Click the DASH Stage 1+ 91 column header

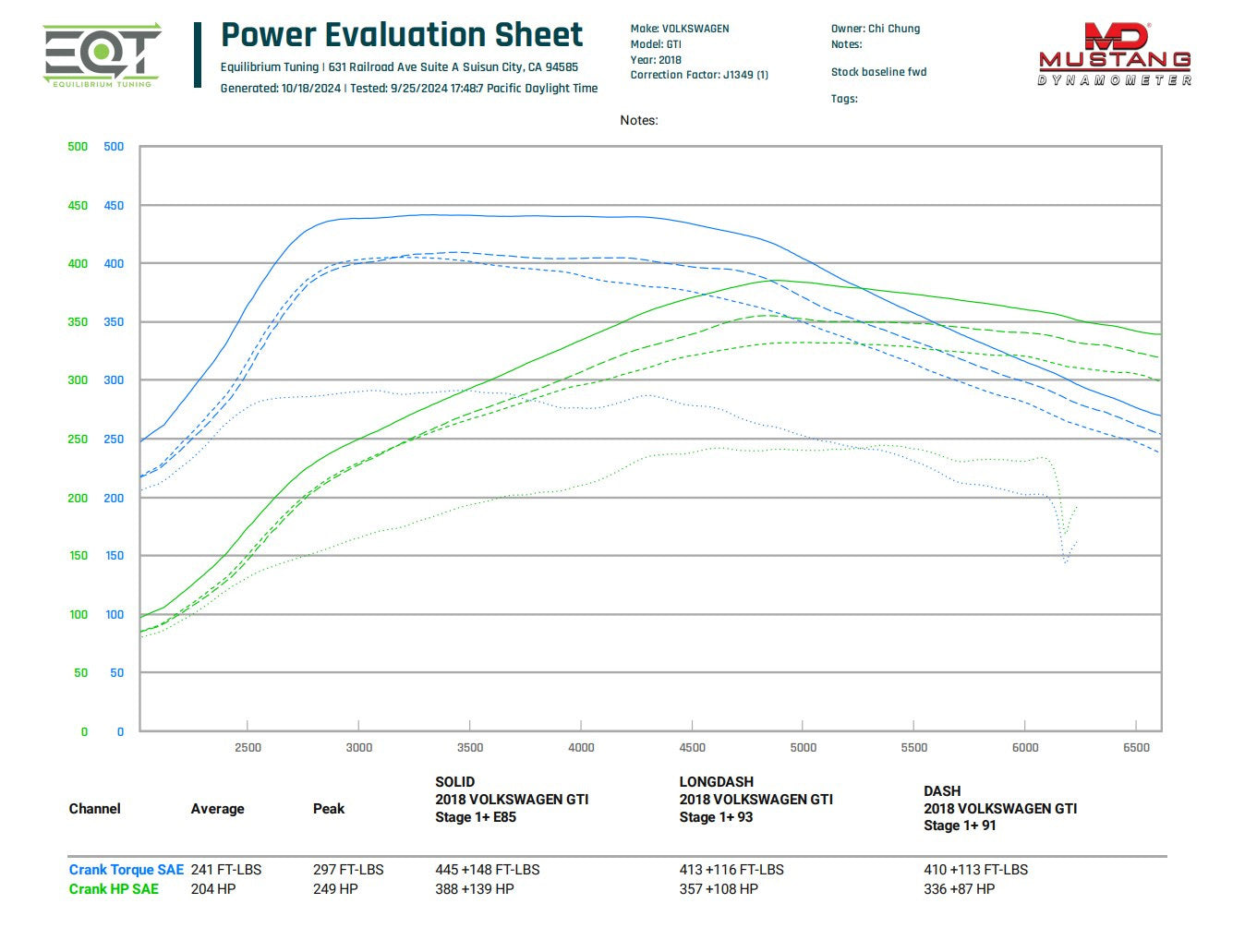point(1000,809)
